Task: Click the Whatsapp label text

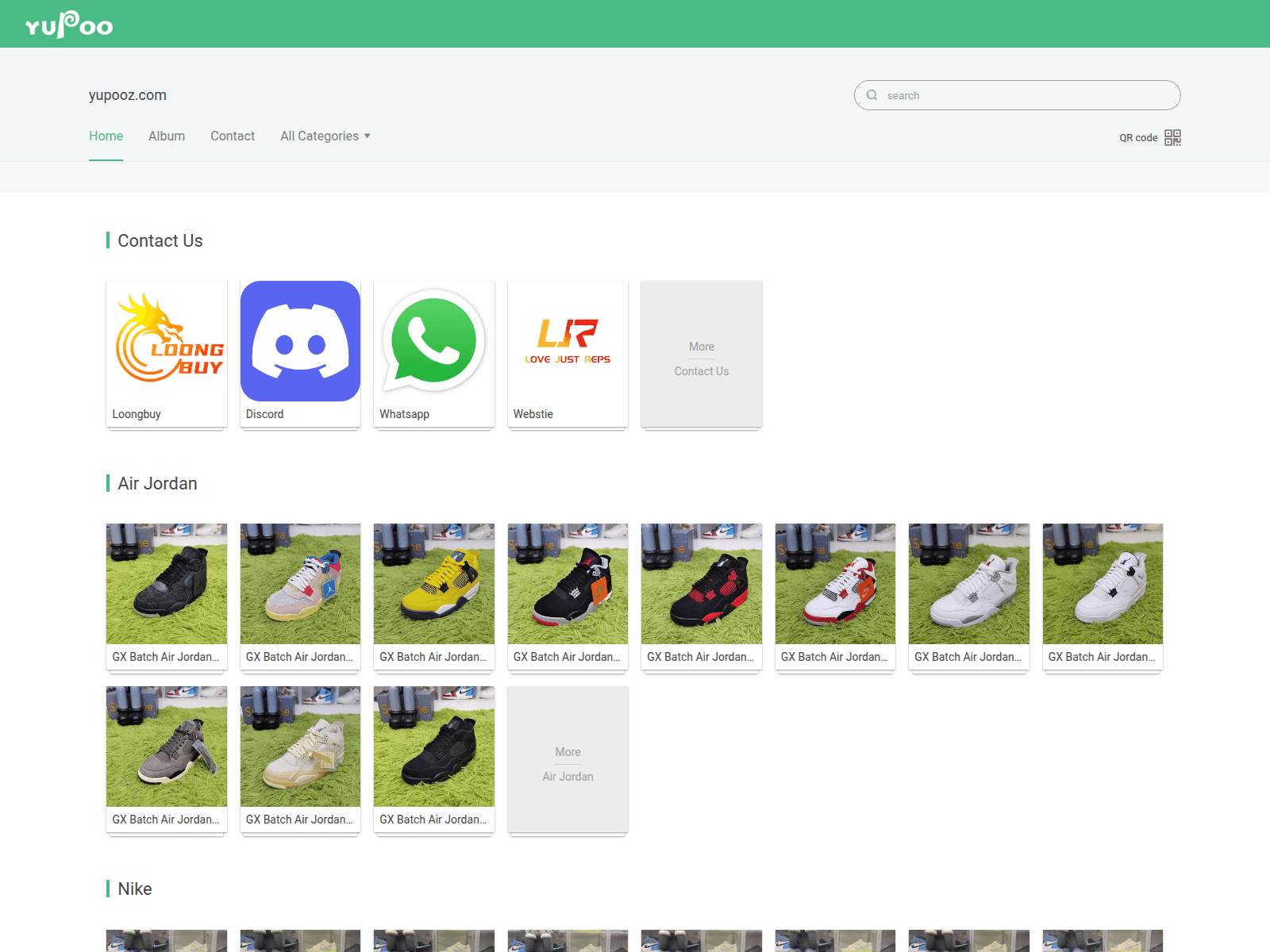Action: 404,414
